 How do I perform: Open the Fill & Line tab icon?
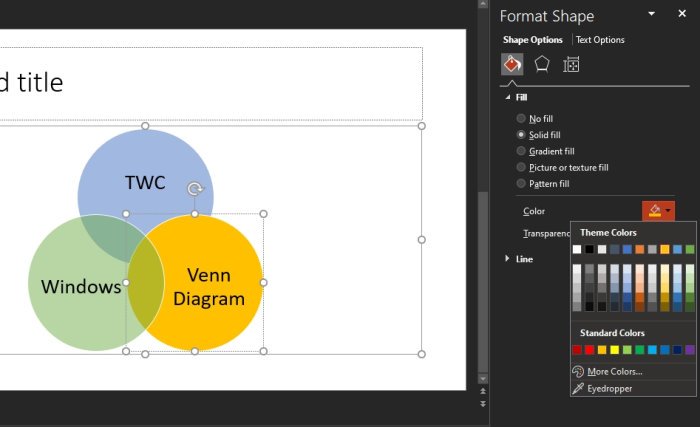(512, 64)
